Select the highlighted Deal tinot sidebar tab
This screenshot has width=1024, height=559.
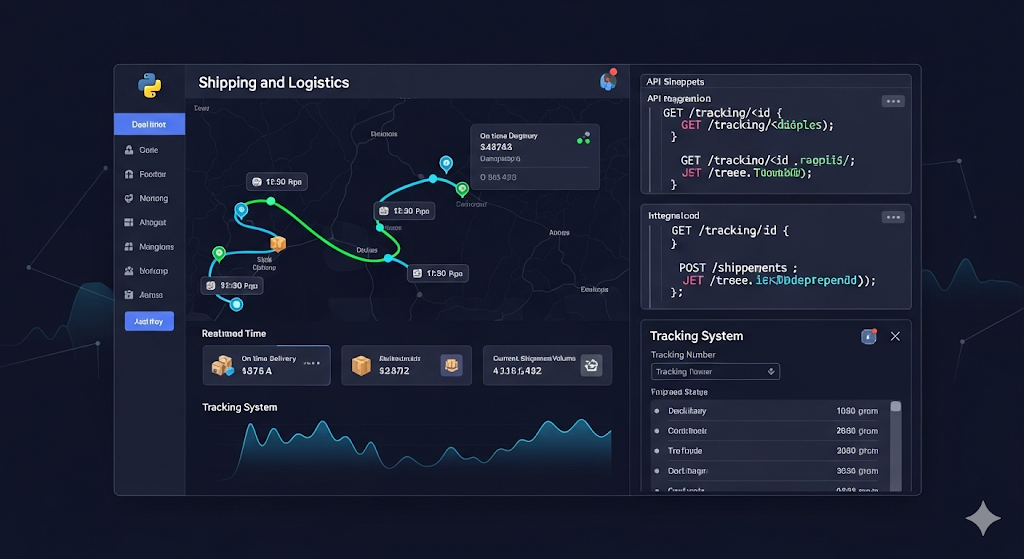[150, 124]
